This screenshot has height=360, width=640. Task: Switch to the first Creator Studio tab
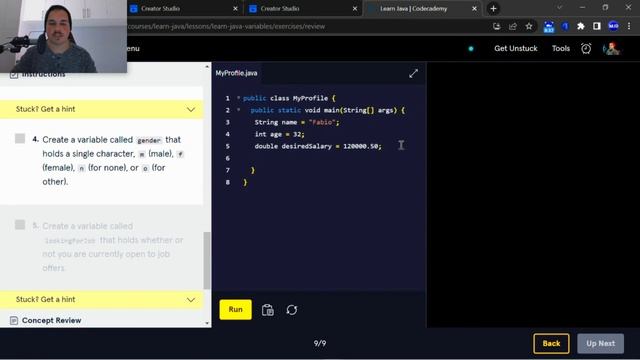[184, 9]
